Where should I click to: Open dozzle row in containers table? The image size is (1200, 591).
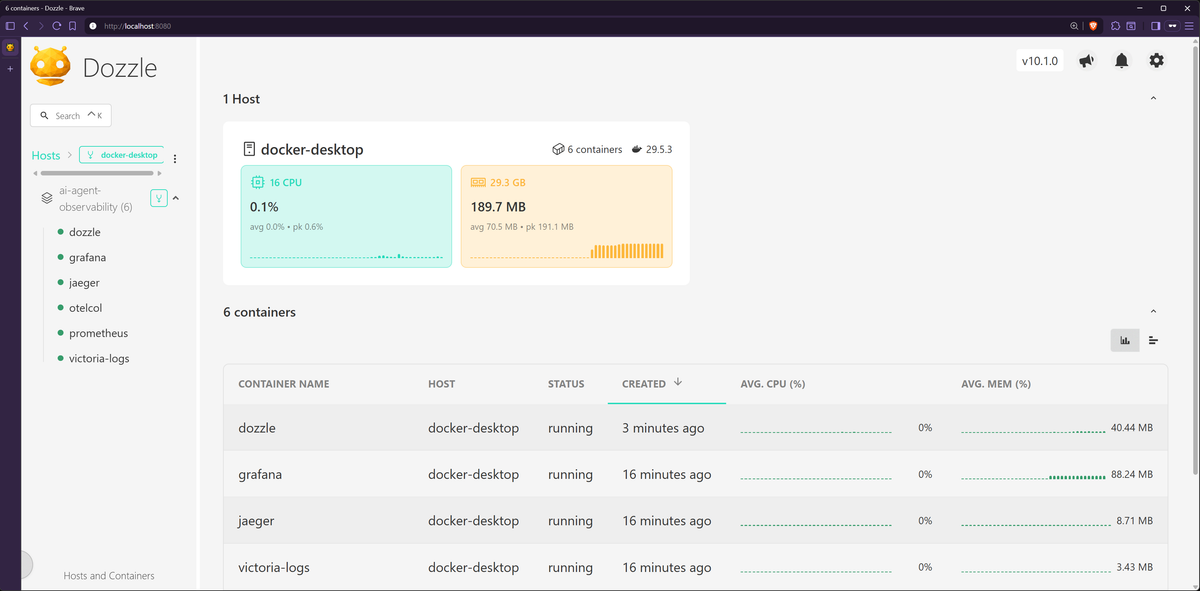[695, 428]
